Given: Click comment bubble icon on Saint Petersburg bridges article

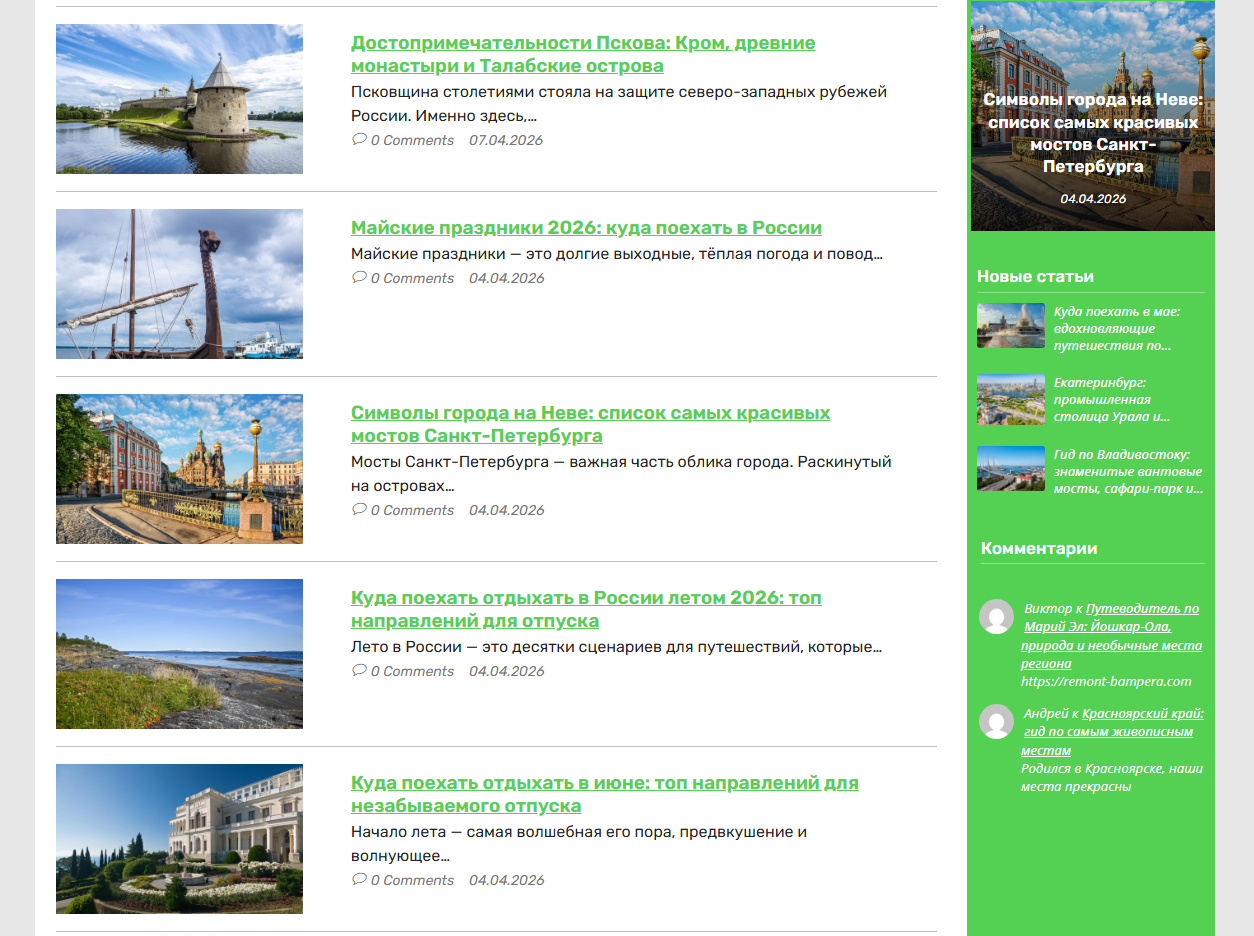Looking at the screenshot, I should click(359, 510).
